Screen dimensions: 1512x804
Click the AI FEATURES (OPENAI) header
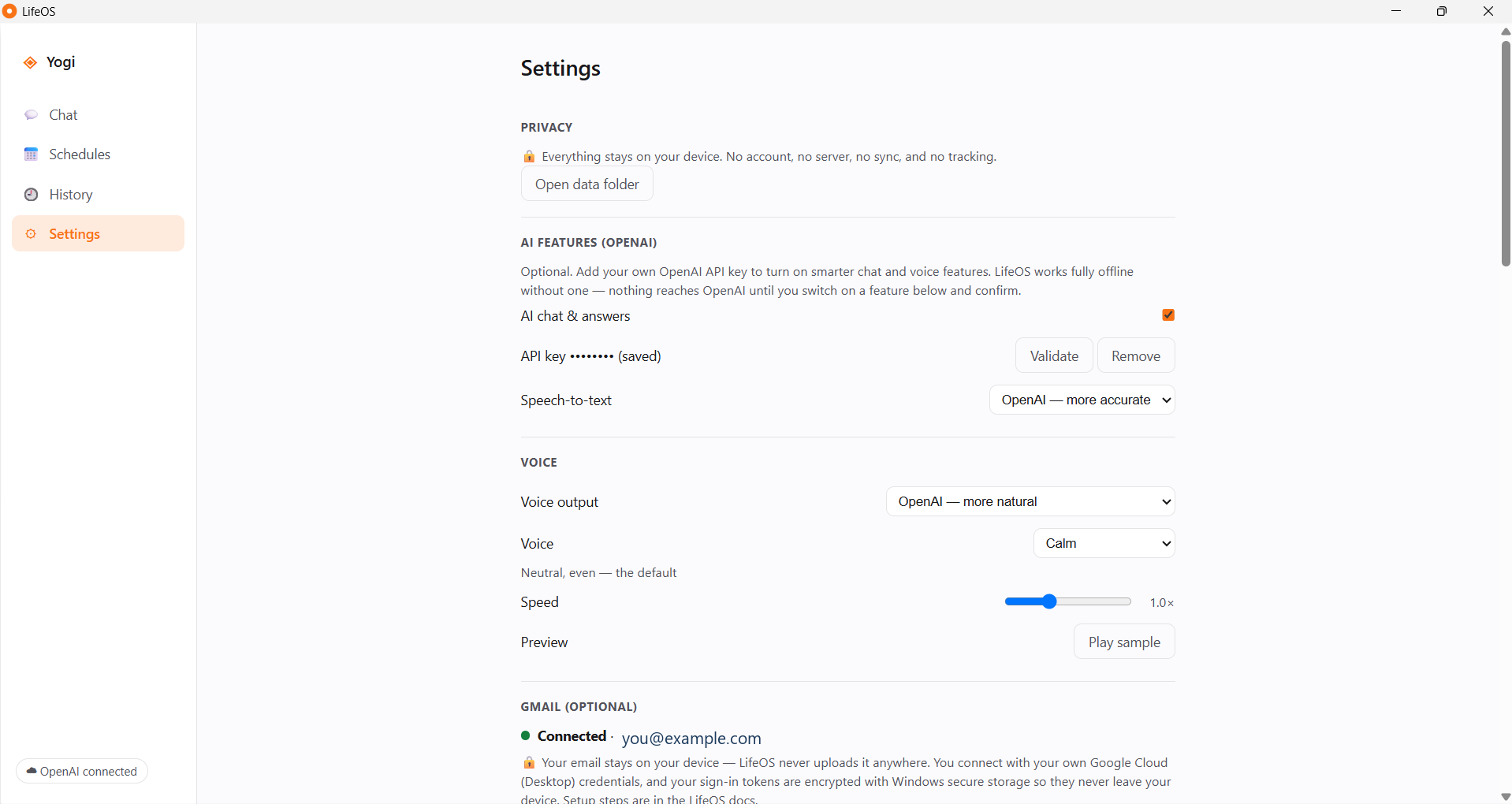pyautogui.click(x=589, y=243)
